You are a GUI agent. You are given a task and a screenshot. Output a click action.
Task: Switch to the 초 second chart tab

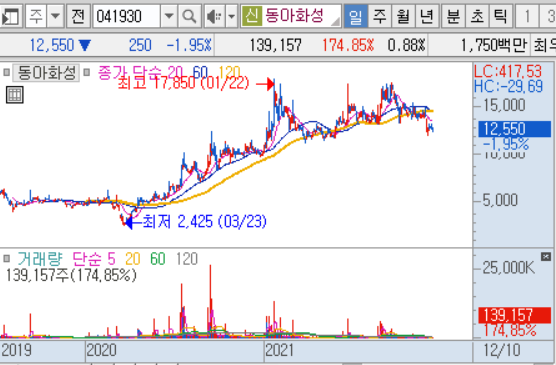tap(477, 16)
